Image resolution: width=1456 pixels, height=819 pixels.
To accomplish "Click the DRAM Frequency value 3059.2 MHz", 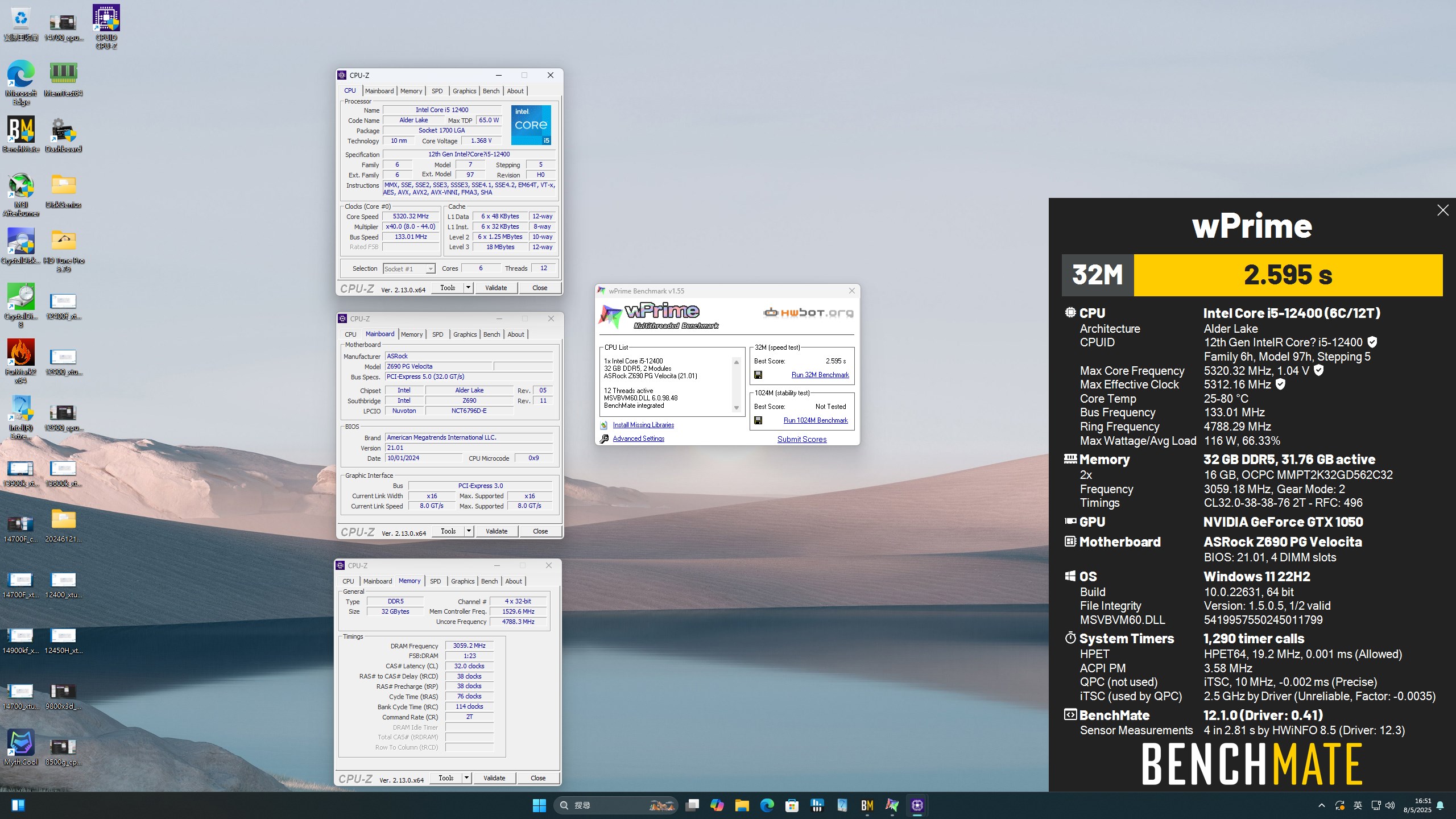I will pos(469,646).
